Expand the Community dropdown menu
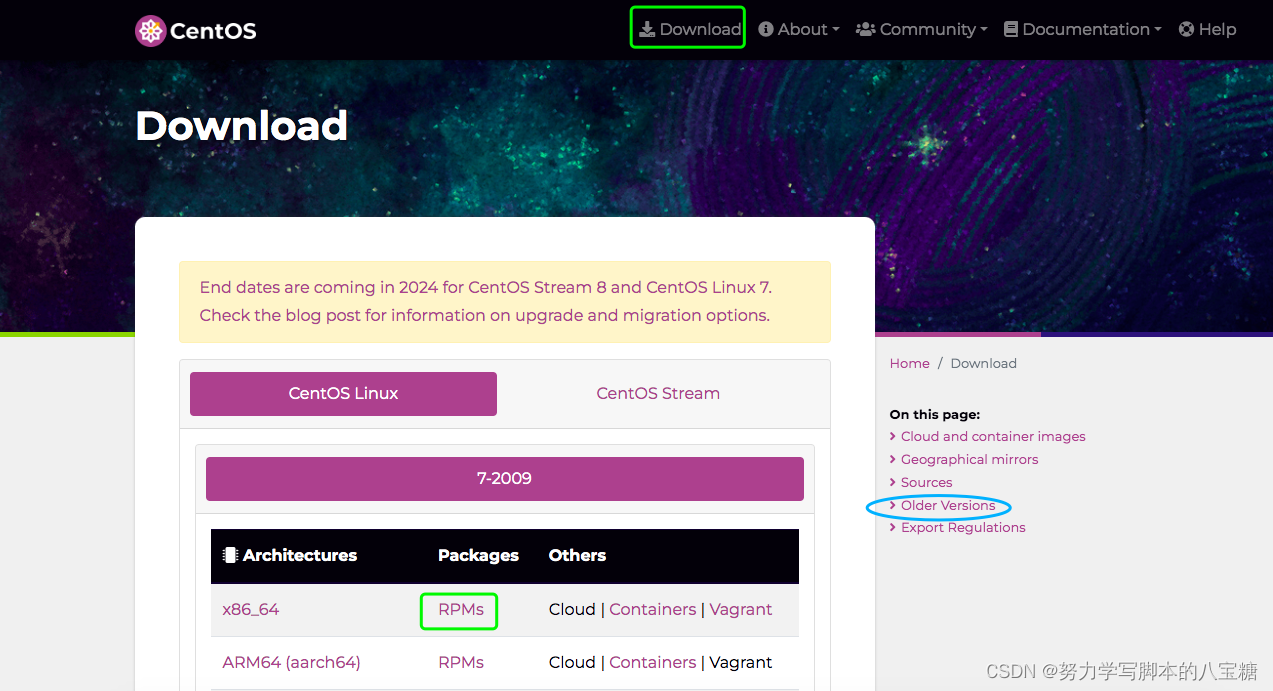Viewport: 1273px width, 691px height. pos(921,29)
